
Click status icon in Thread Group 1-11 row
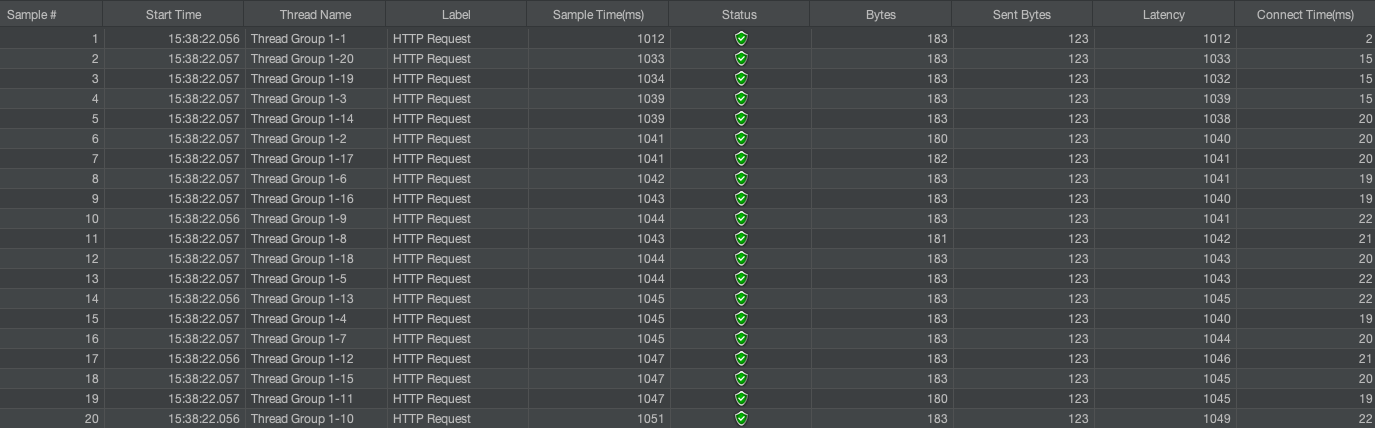(741, 399)
